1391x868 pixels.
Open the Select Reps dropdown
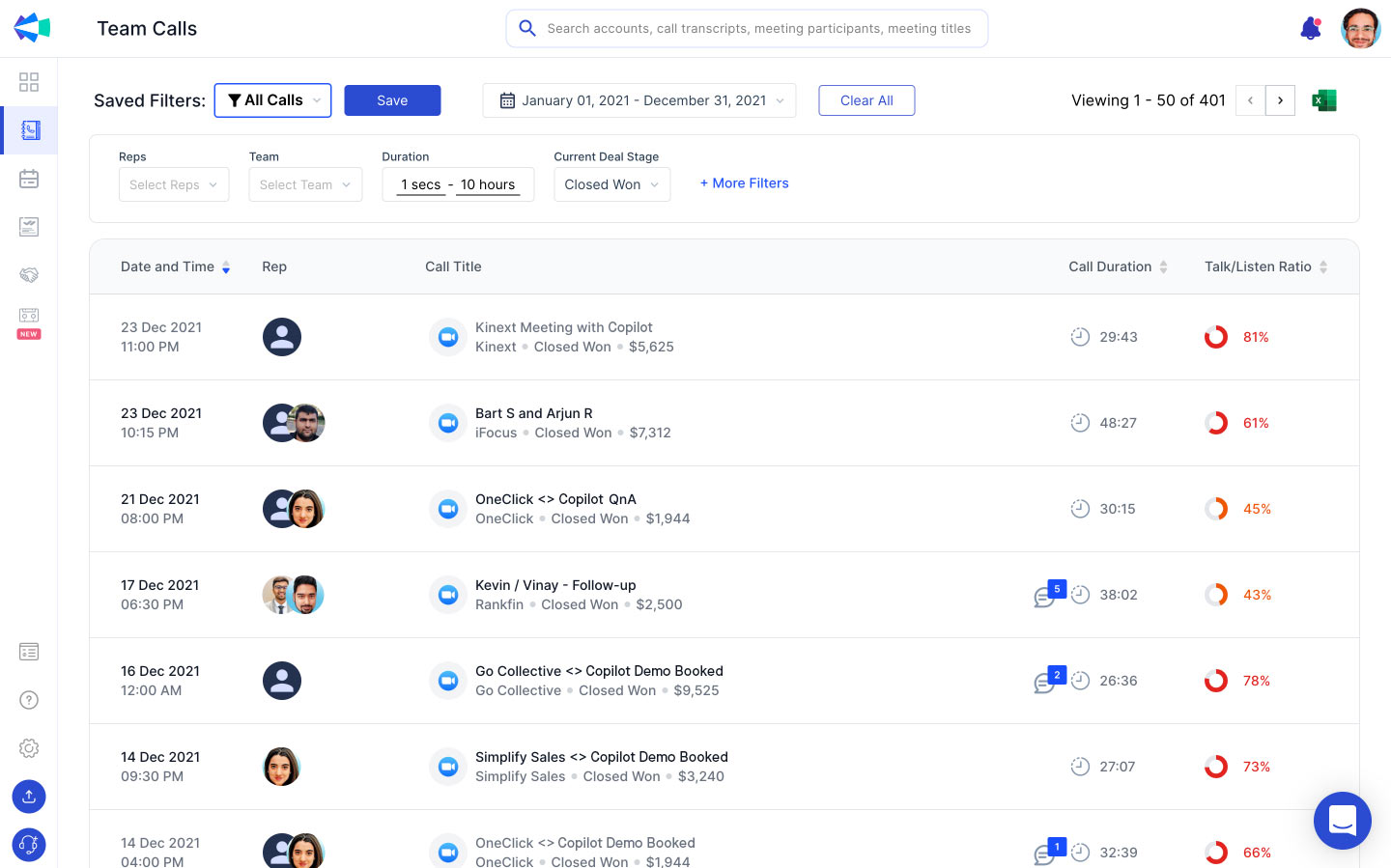[174, 184]
